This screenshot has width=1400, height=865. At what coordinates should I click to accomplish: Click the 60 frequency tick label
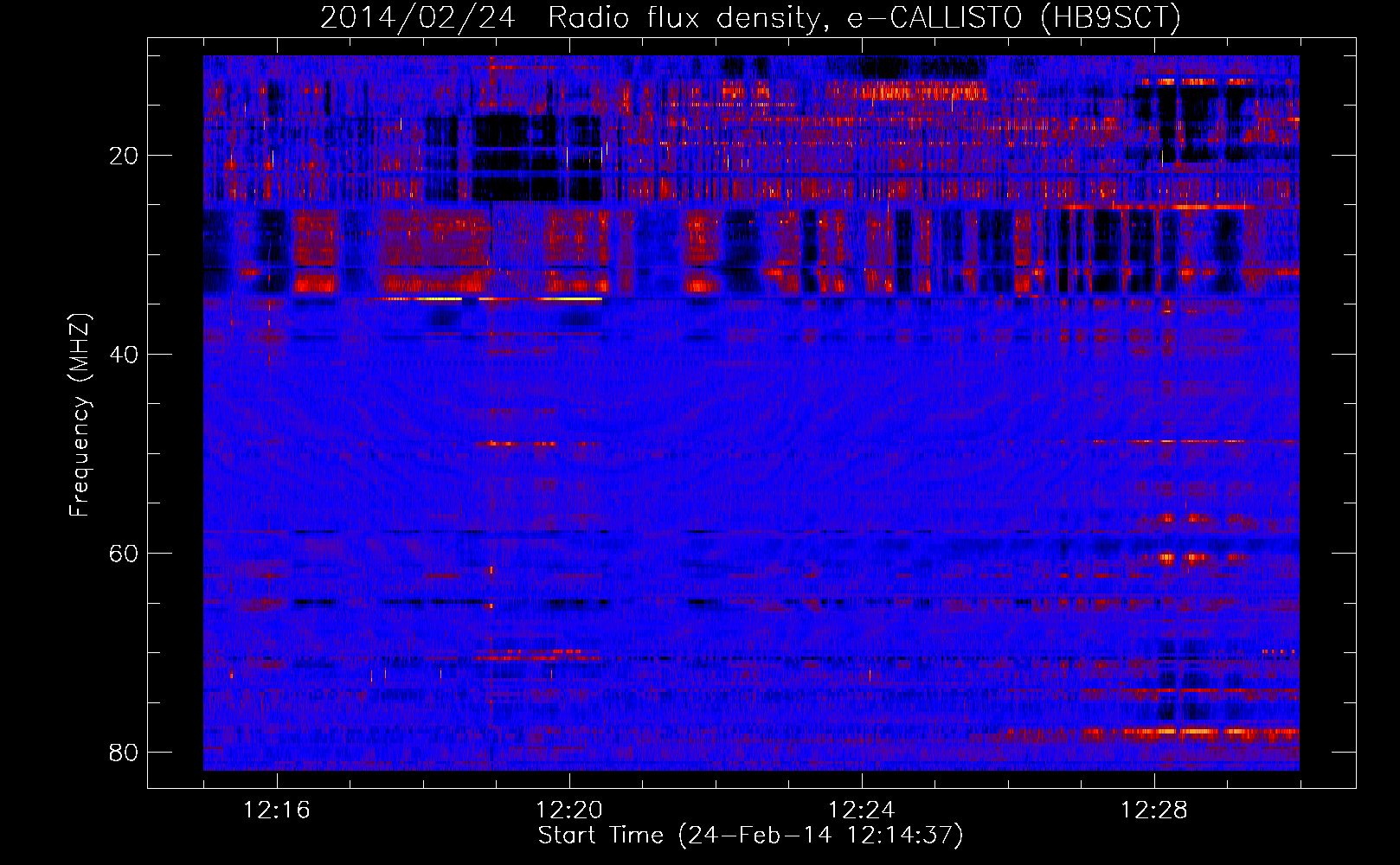tap(125, 554)
